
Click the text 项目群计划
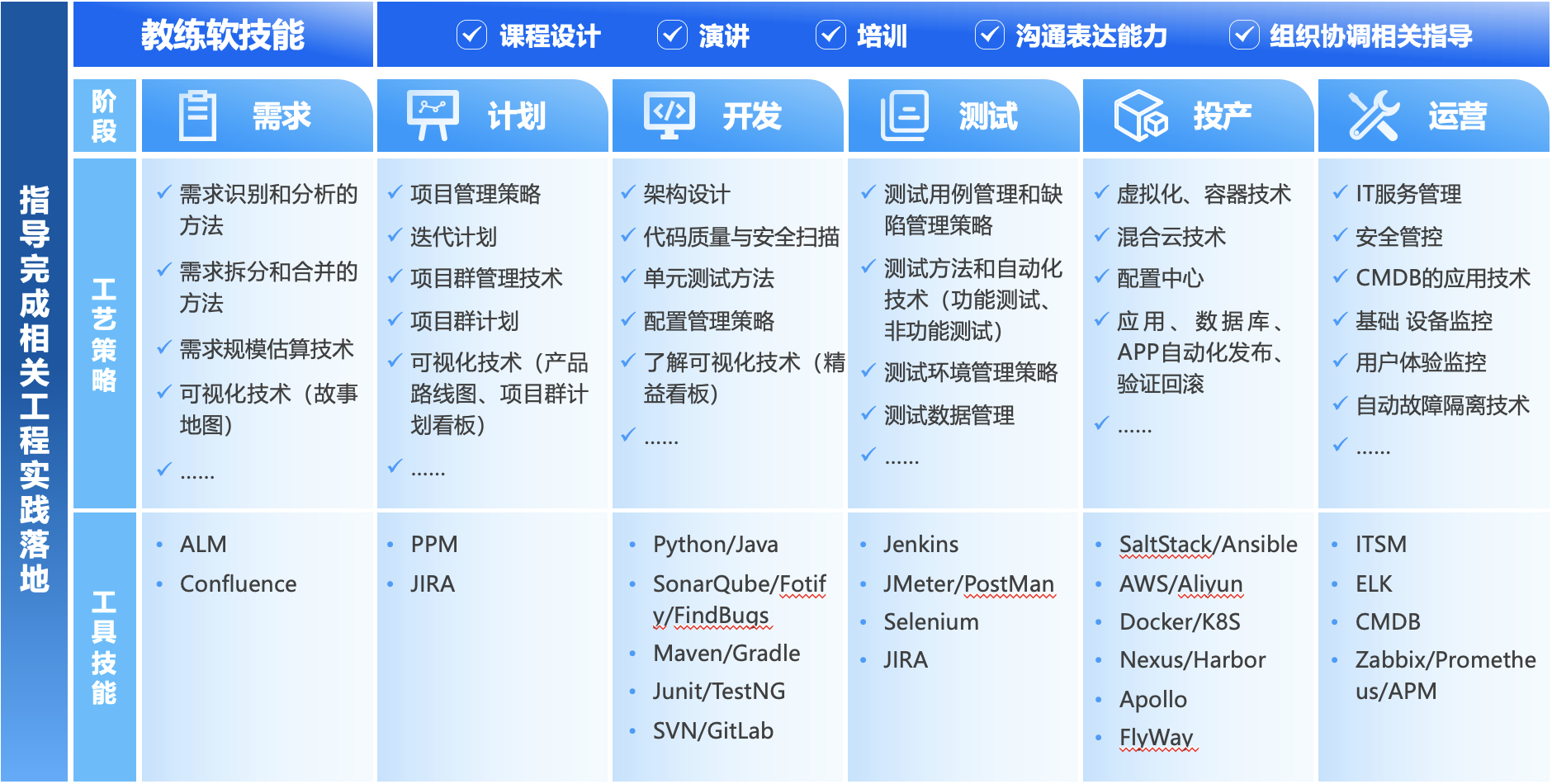(x=465, y=321)
